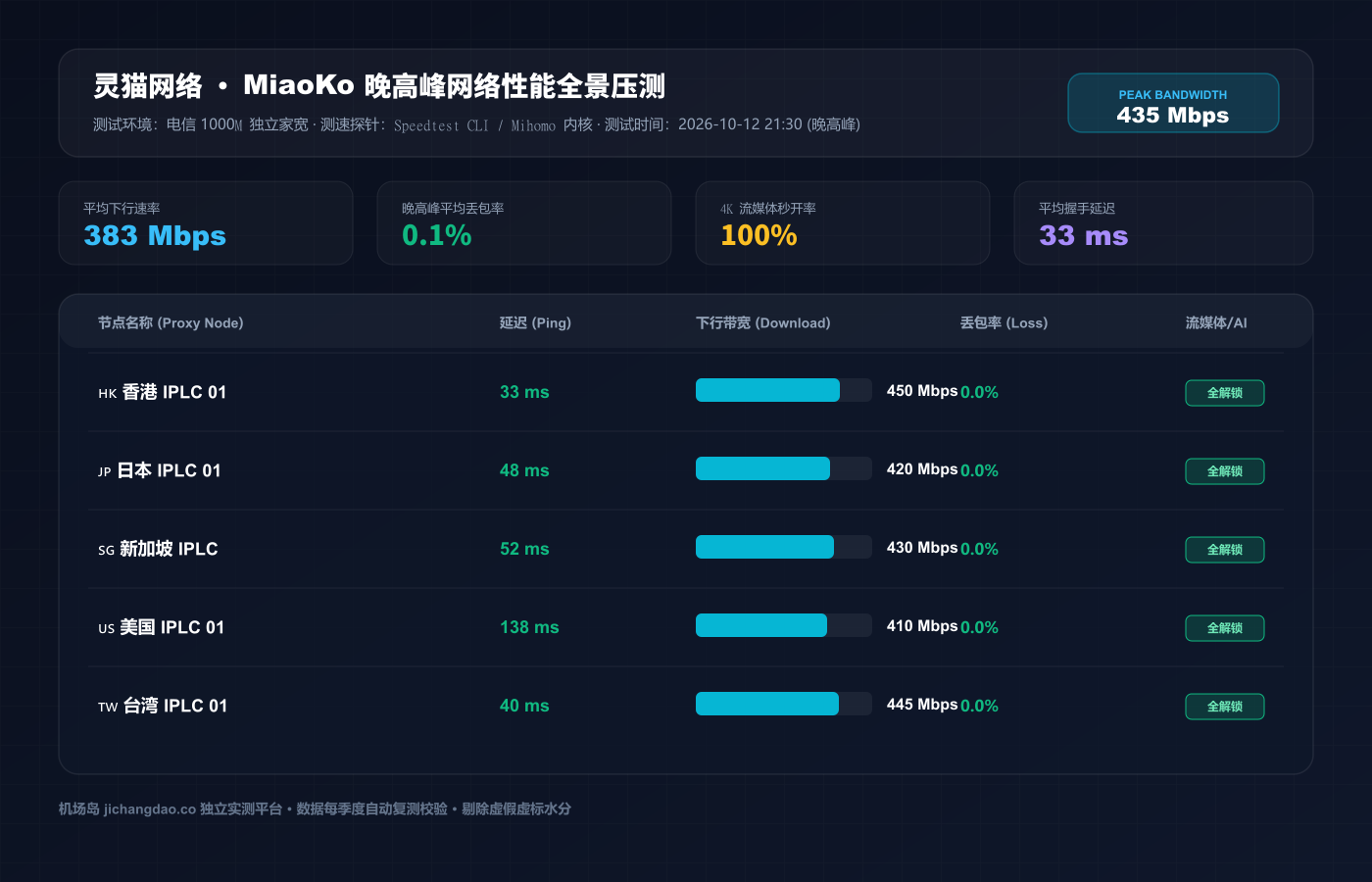The width and height of the screenshot is (1372, 882).
Task: Click the 台湾 IPLC 01 download bar
Action: coord(784,704)
